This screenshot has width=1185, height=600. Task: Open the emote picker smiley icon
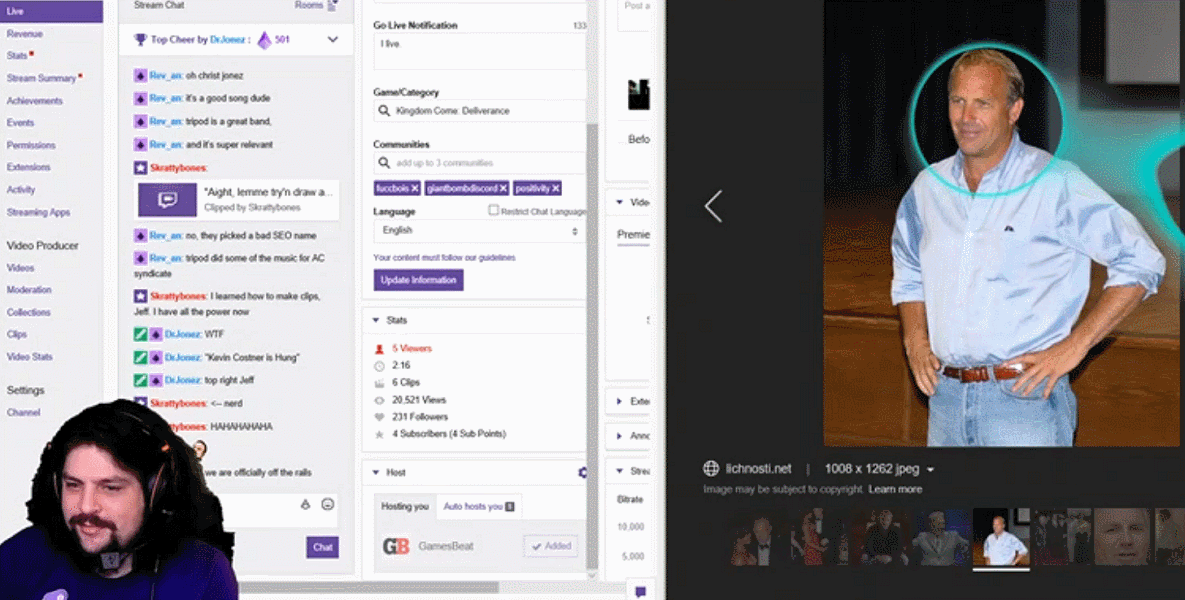(327, 504)
